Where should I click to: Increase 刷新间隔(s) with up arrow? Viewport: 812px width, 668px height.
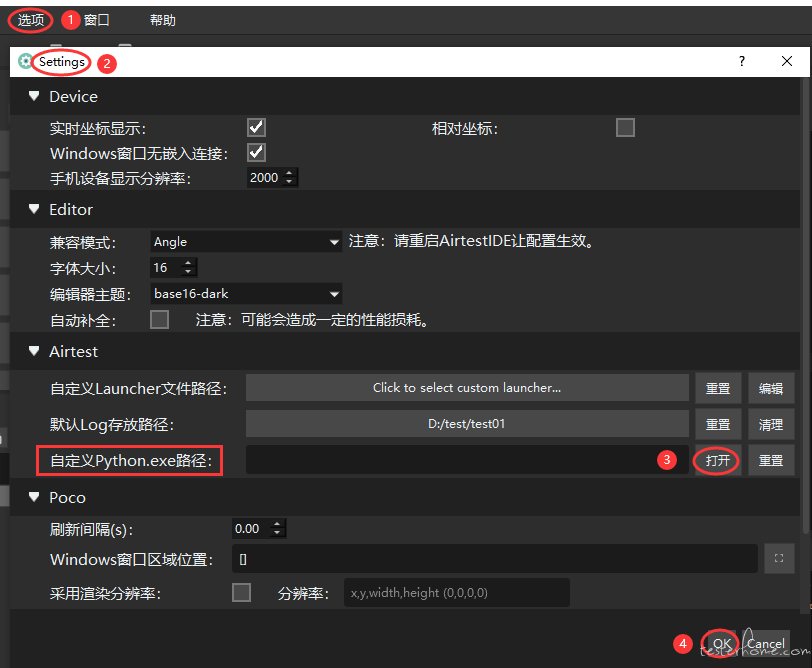coord(277,524)
